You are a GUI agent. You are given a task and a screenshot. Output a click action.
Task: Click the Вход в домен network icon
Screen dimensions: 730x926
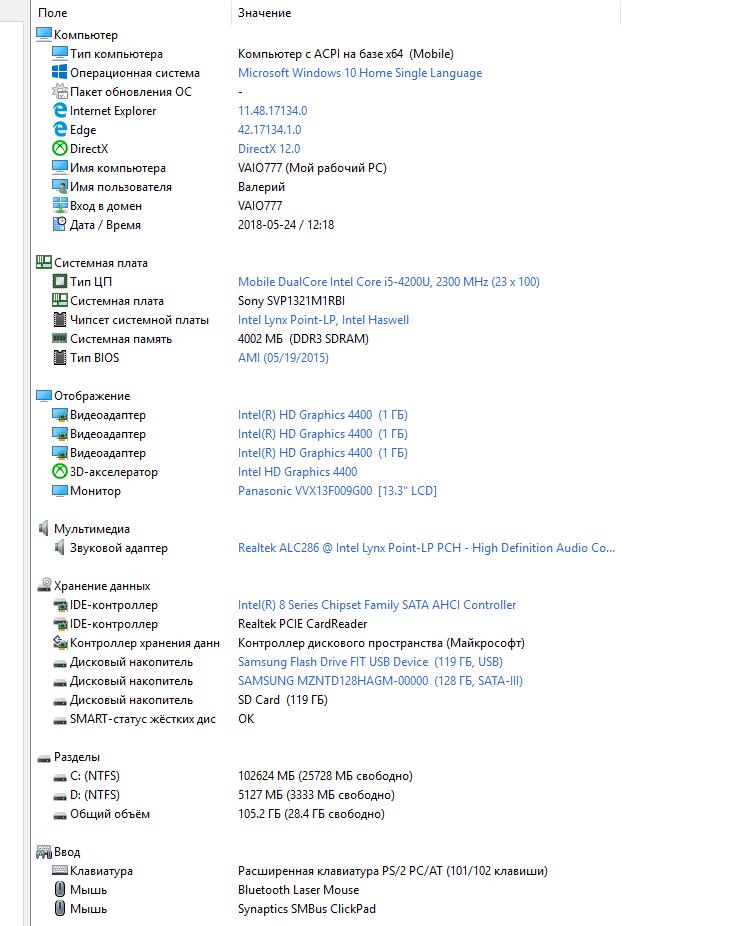pos(60,206)
